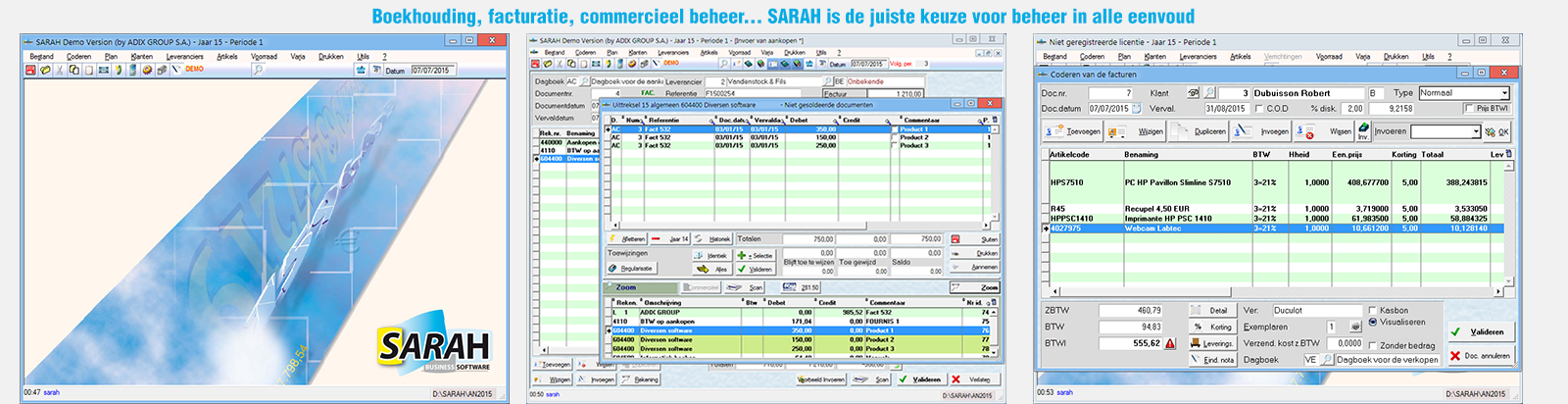Click the printer icon beside Exemplaren
Screen dimensions: 1568x404
point(1355,327)
